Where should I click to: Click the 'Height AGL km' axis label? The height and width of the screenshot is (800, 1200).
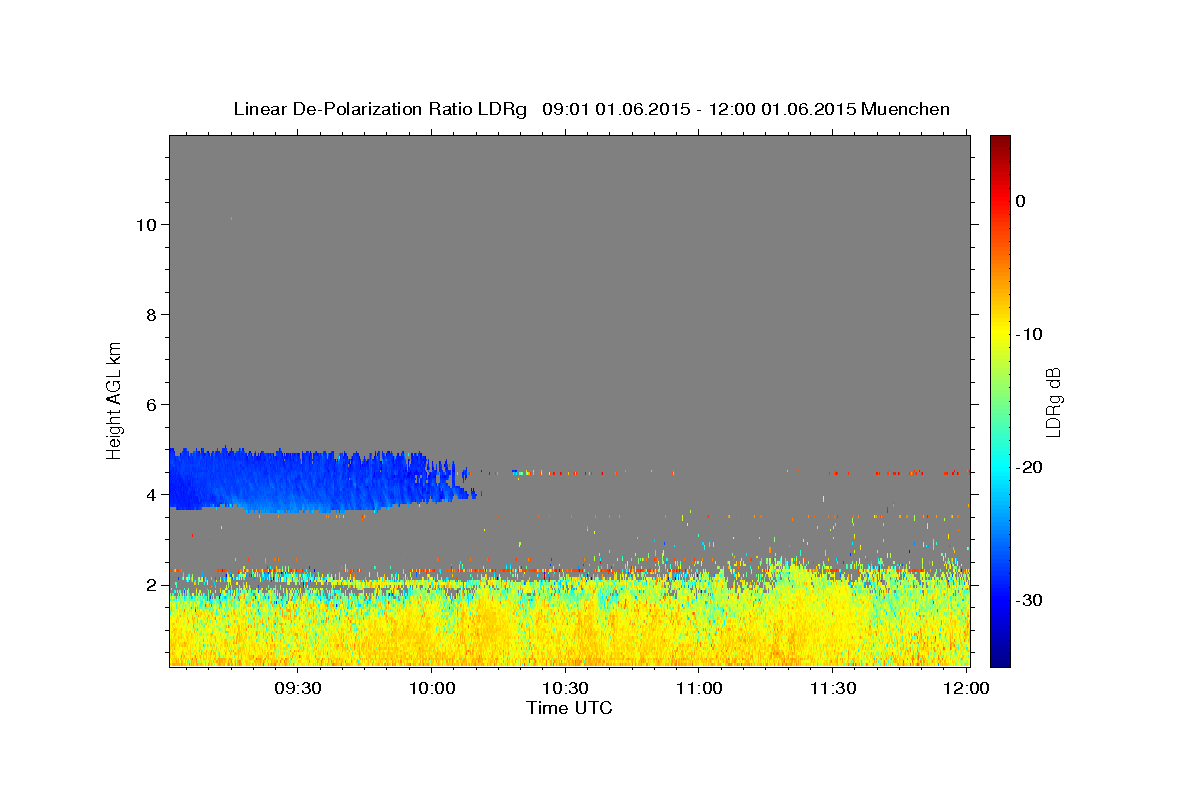coord(114,400)
